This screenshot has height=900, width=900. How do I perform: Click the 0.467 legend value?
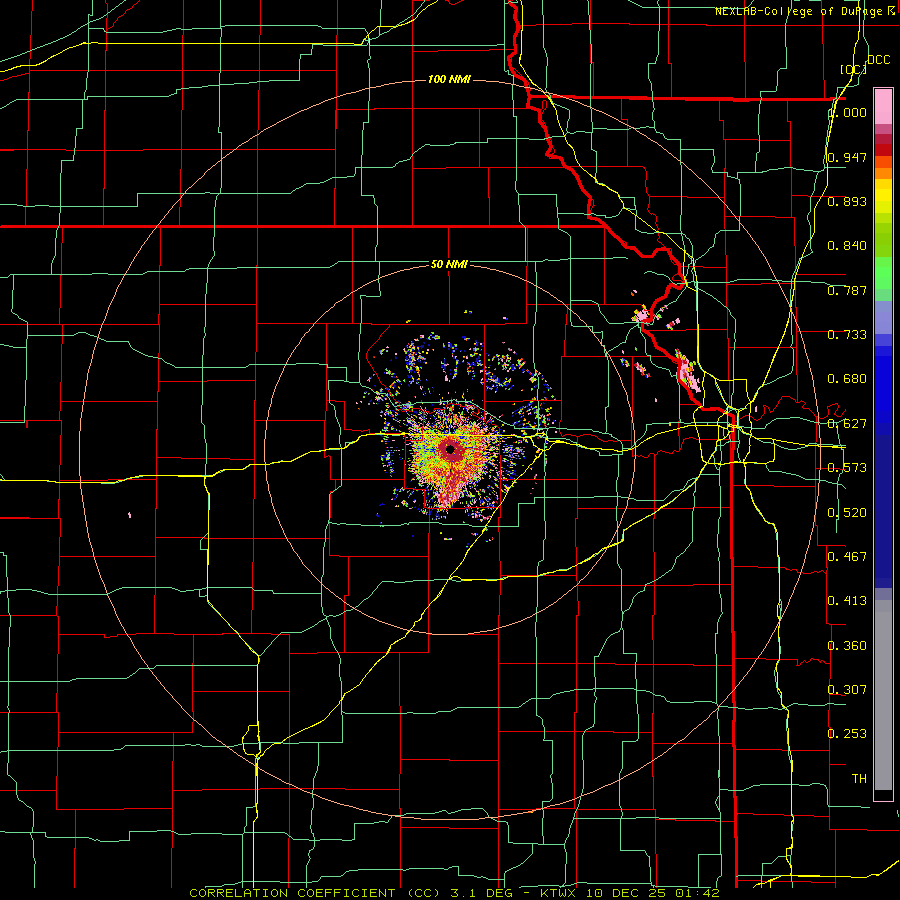click(x=847, y=556)
